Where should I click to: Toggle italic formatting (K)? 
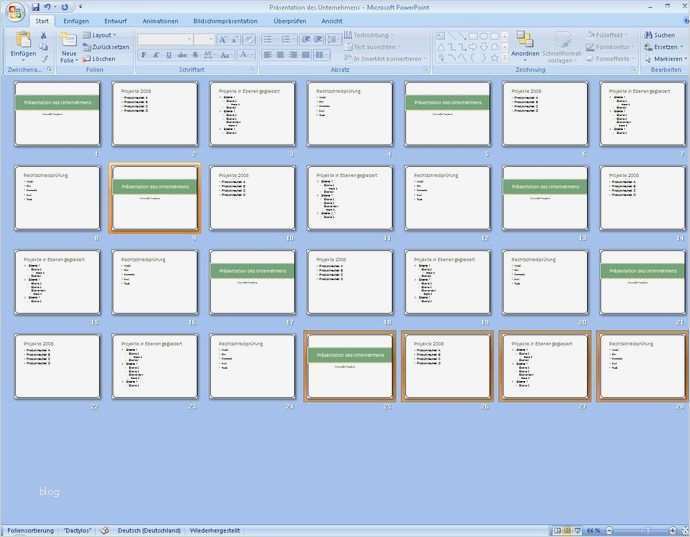click(156, 55)
